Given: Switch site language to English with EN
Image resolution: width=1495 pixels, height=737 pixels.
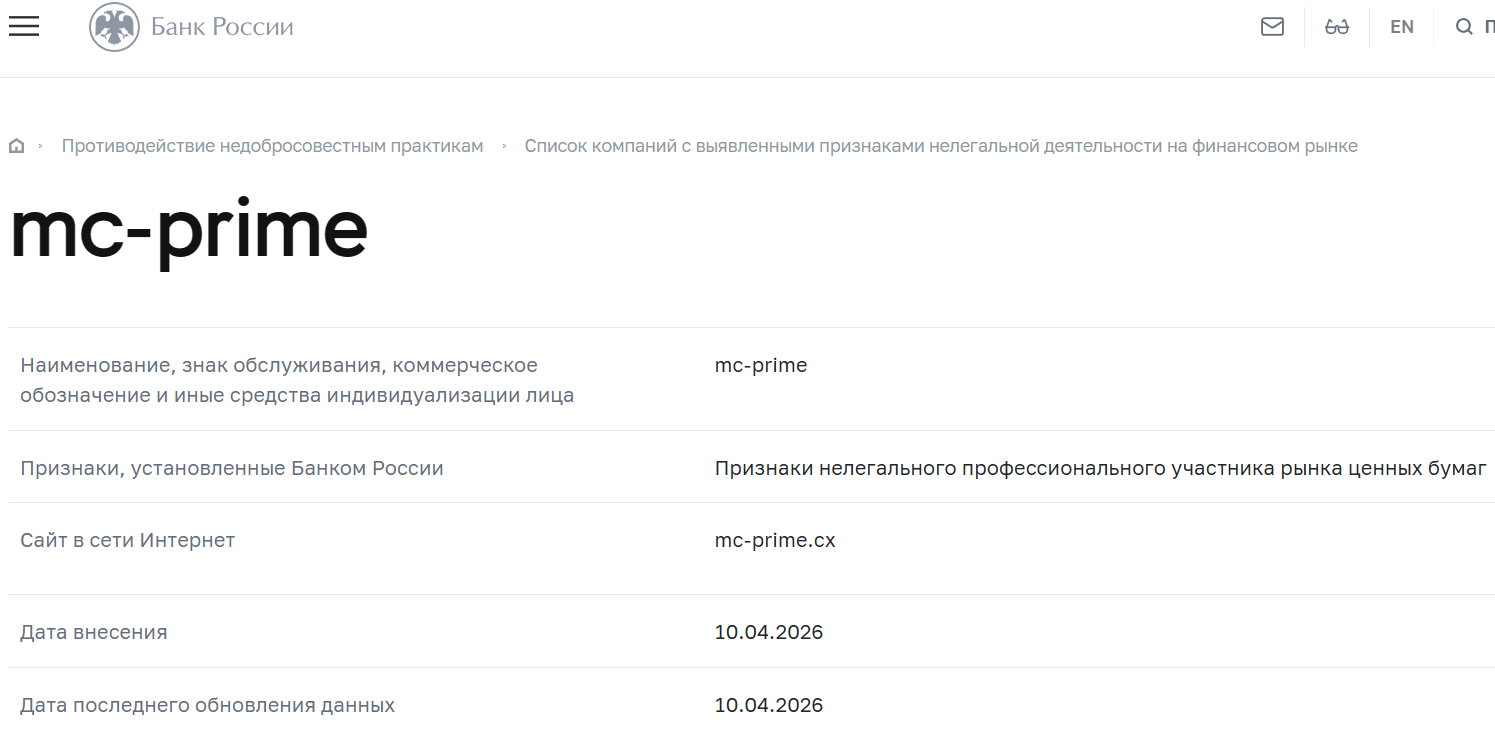Looking at the screenshot, I should (x=1401, y=26).
